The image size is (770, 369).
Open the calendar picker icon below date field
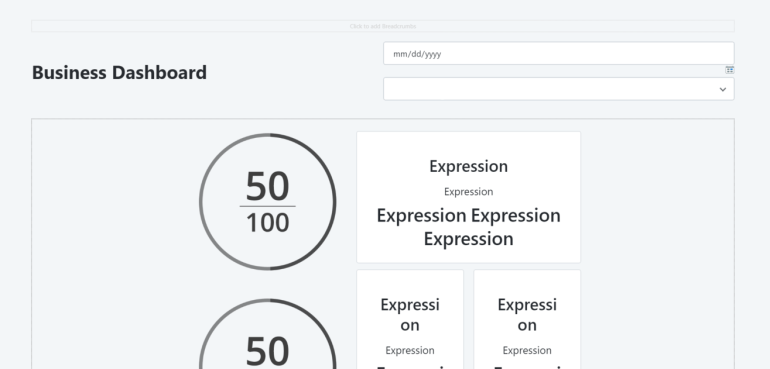[730, 70]
